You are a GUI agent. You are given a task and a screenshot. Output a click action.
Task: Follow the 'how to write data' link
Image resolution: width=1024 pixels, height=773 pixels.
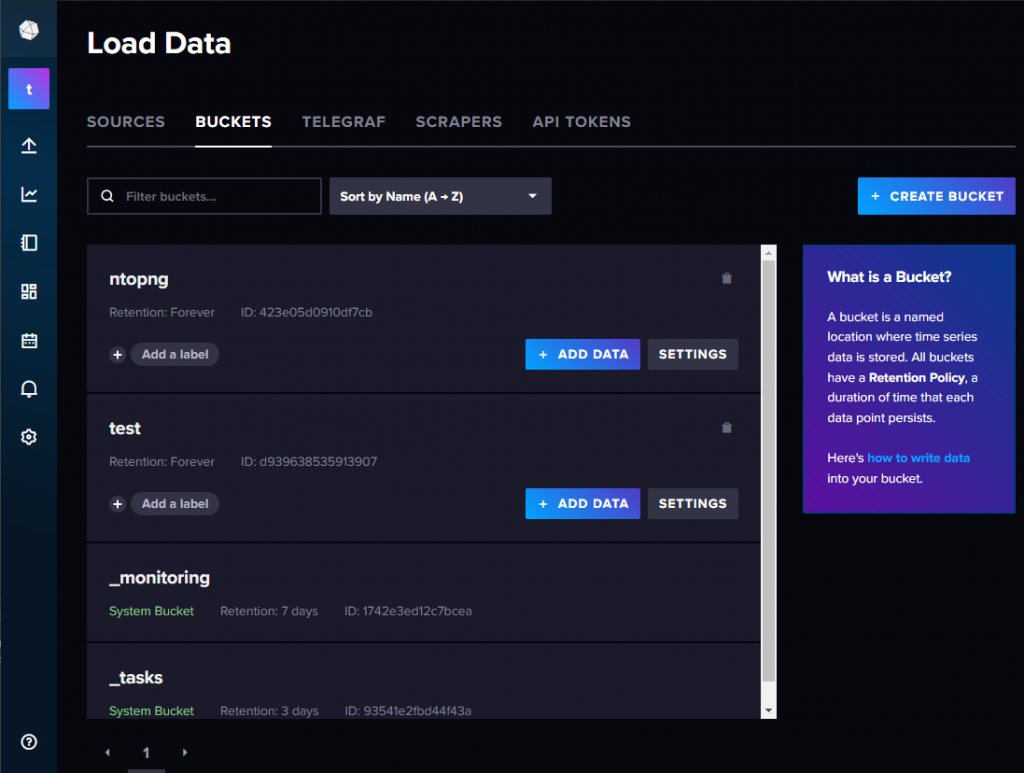[x=918, y=458]
